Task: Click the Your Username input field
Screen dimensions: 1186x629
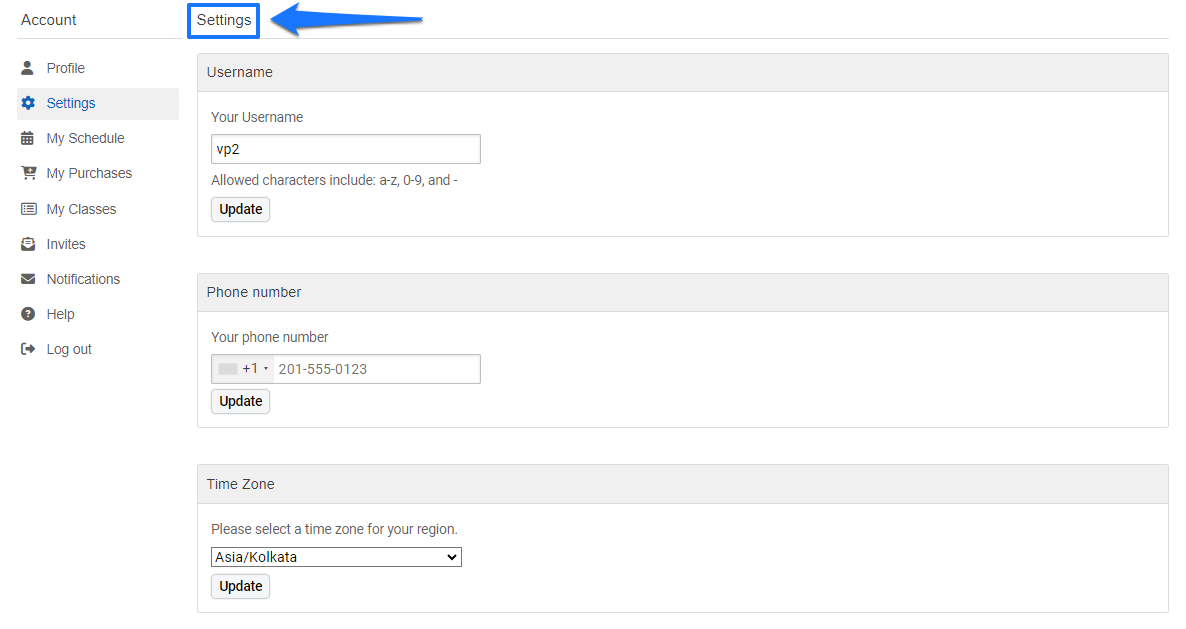Action: pyautogui.click(x=346, y=149)
